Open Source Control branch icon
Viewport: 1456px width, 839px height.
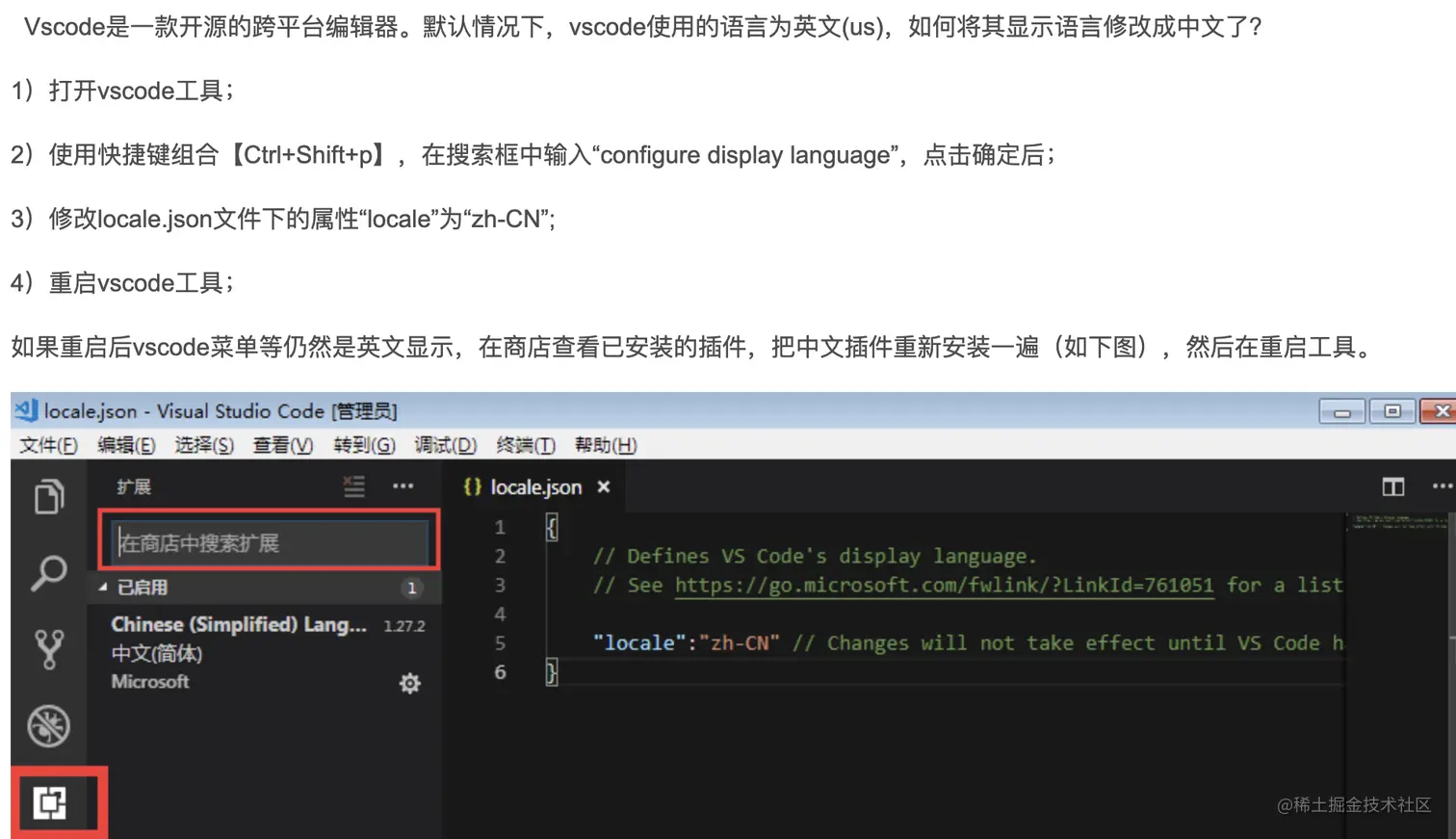(49, 649)
